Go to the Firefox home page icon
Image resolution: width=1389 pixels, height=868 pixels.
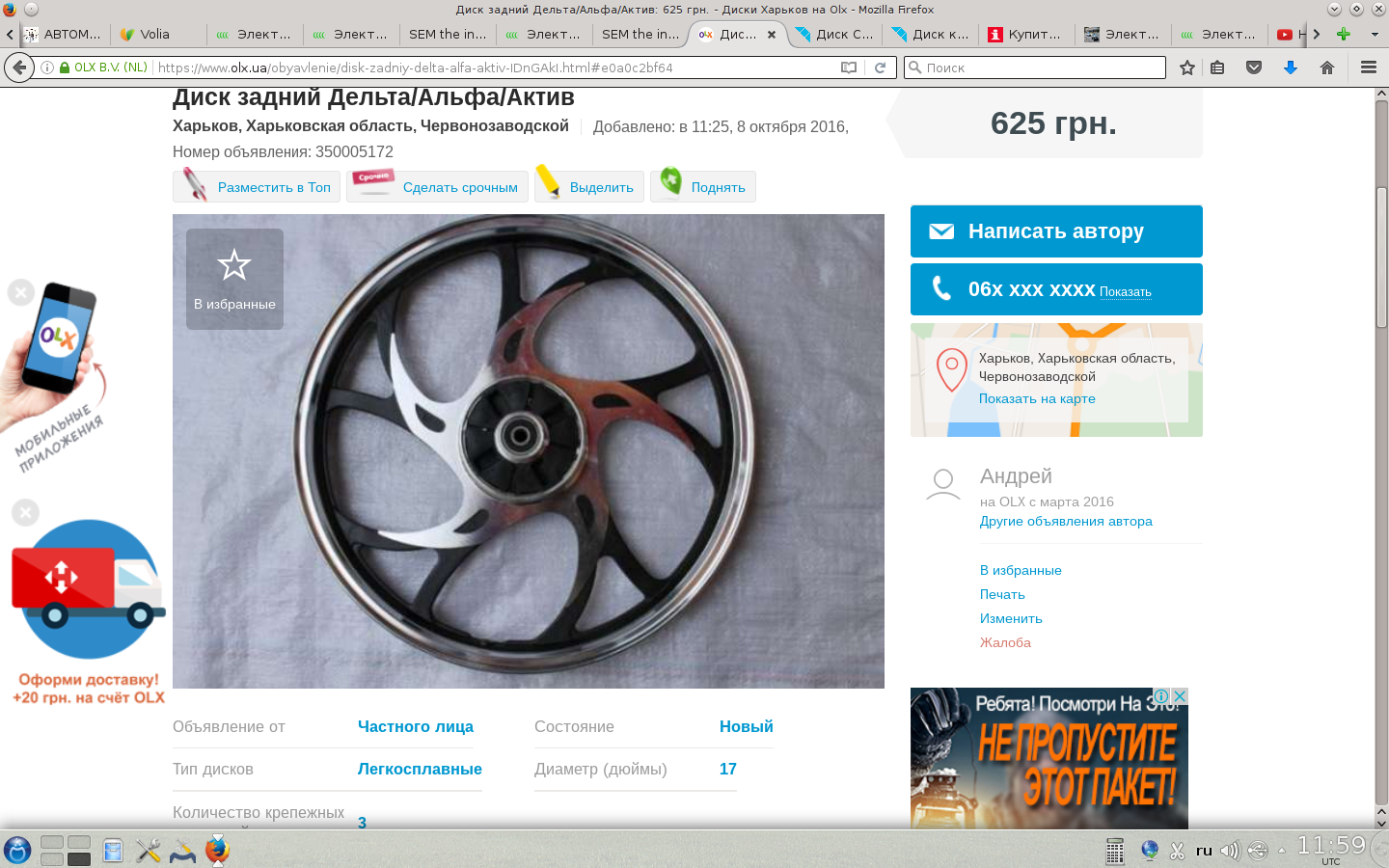pos(1327,68)
